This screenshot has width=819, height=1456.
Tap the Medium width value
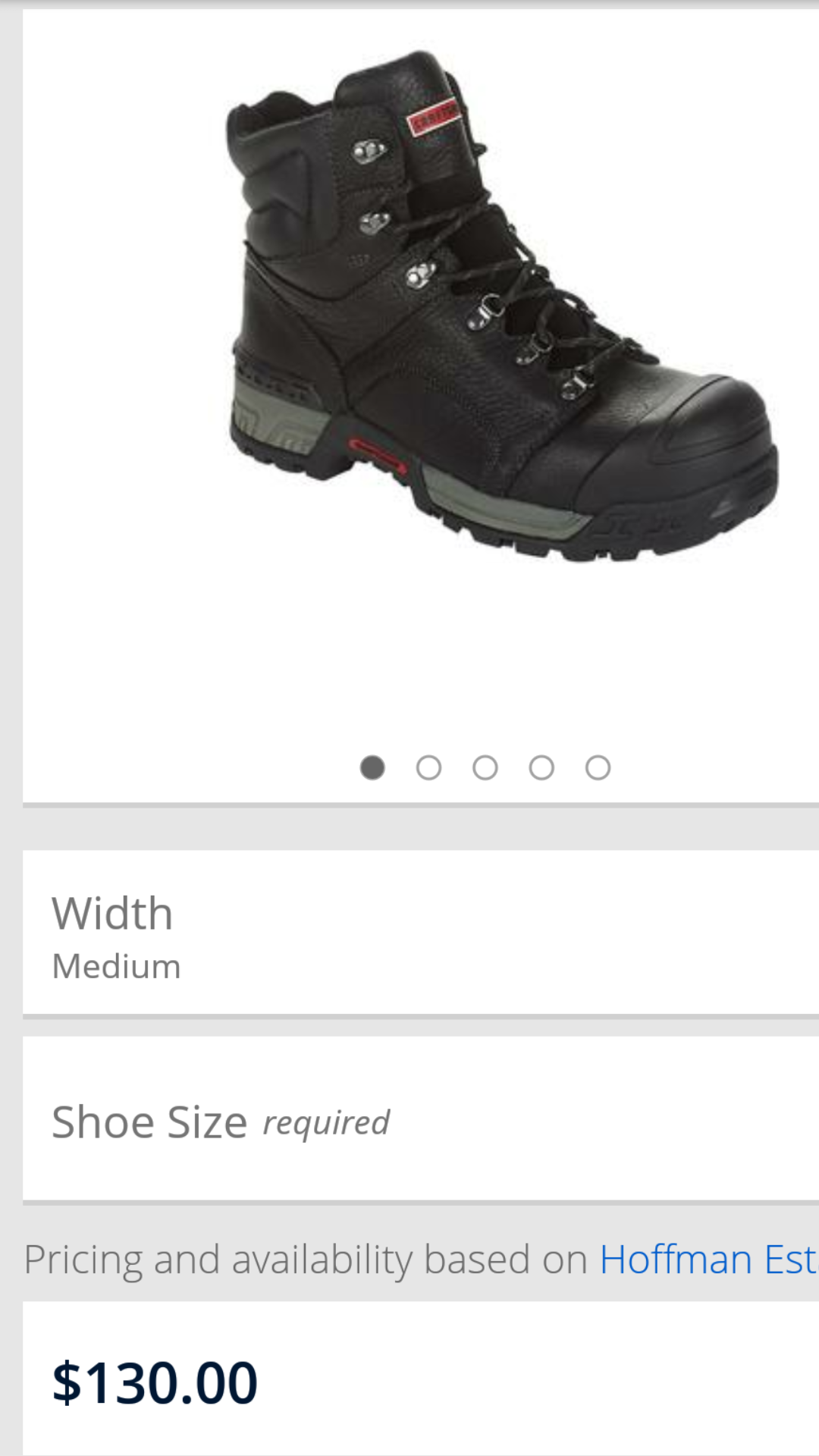(116, 967)
